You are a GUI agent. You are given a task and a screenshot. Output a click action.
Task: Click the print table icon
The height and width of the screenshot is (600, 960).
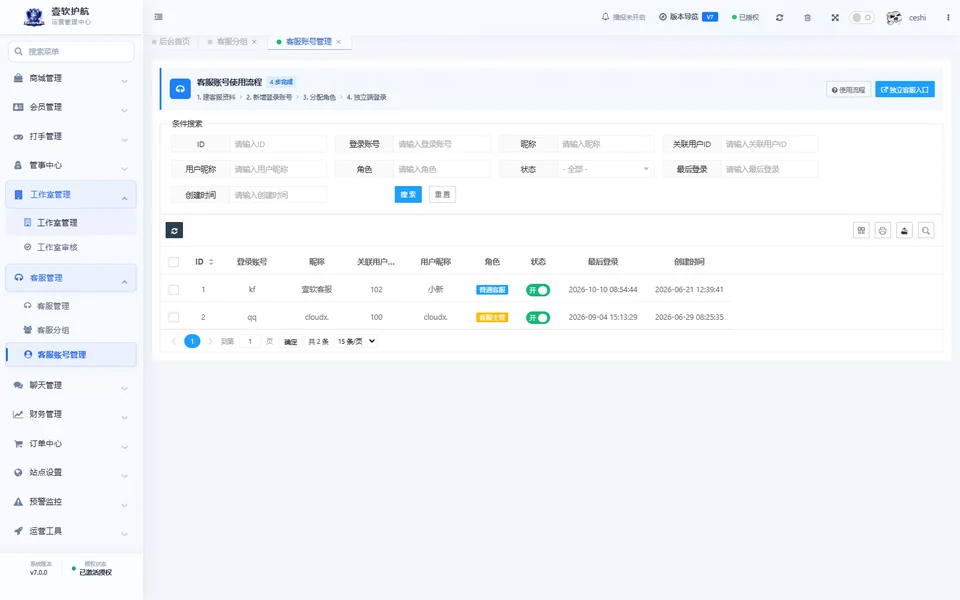[x=883, y=230]
